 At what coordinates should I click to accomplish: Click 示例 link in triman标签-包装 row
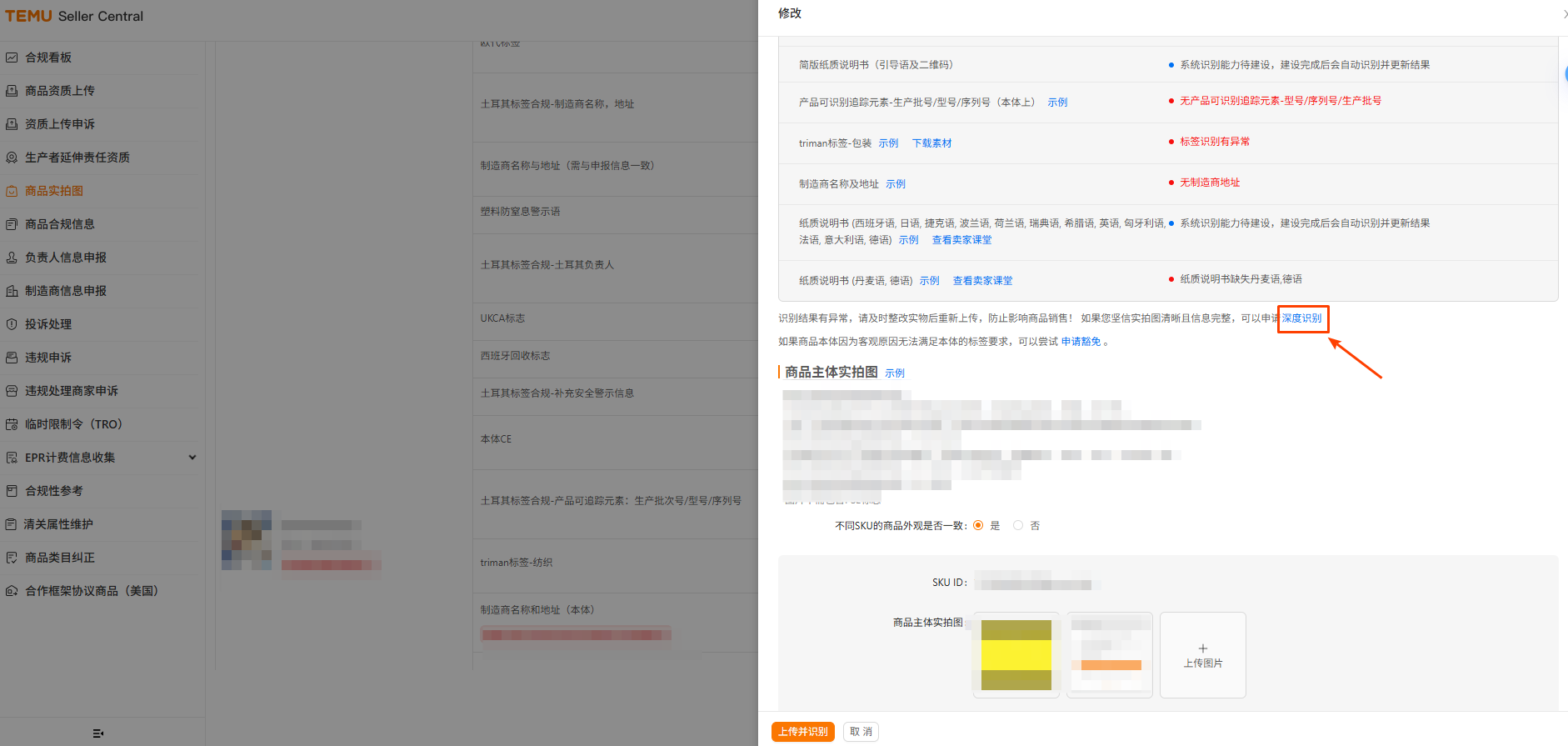coord(888,143)
